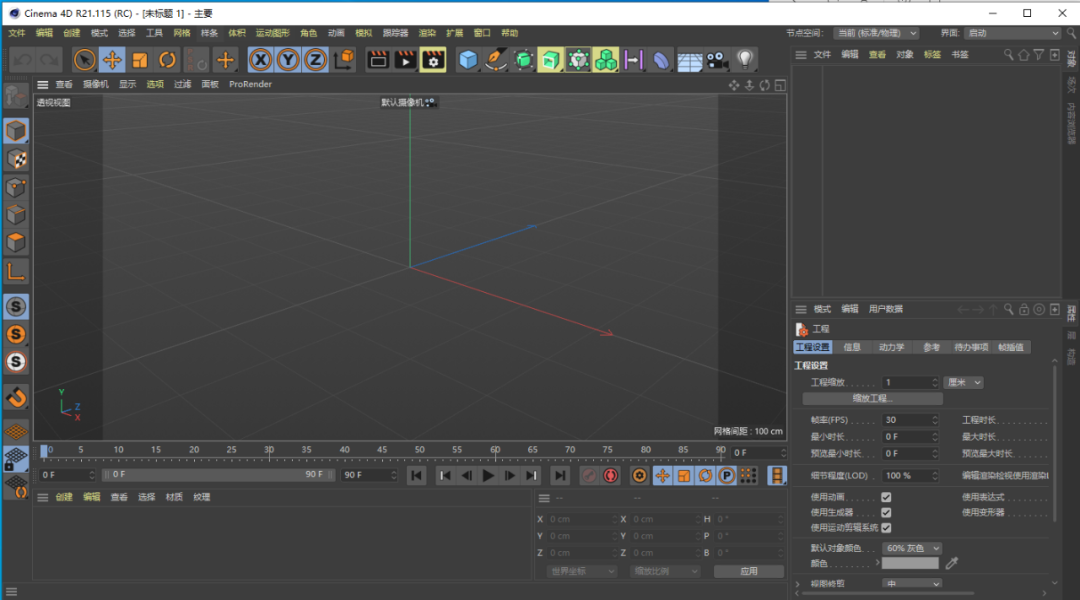The height and width of the screenshot is (600, 1080).
Task: Go to start of animation
Action: [x=416, y=475]
